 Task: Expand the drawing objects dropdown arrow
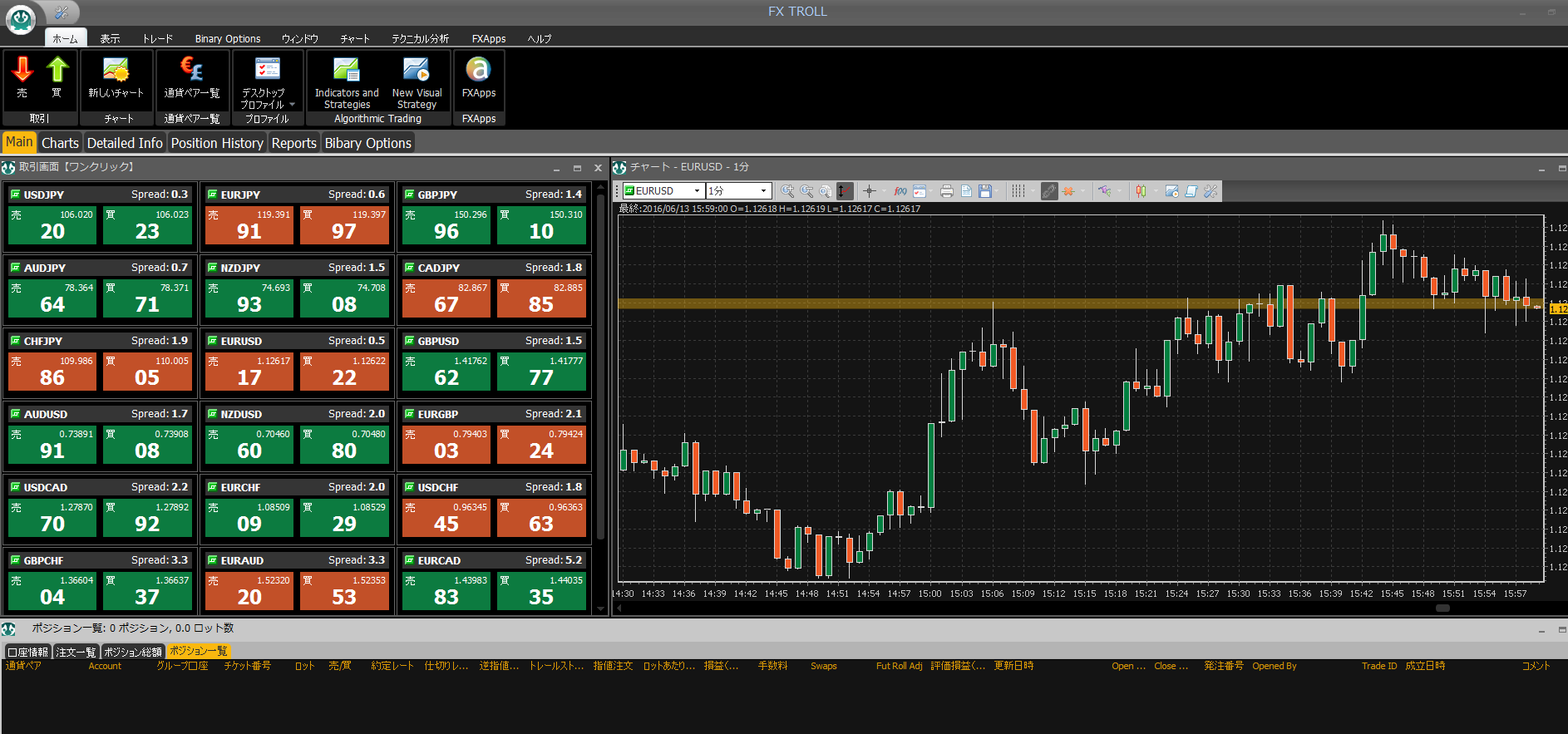pyautogui.click(x=1119, y=191)
